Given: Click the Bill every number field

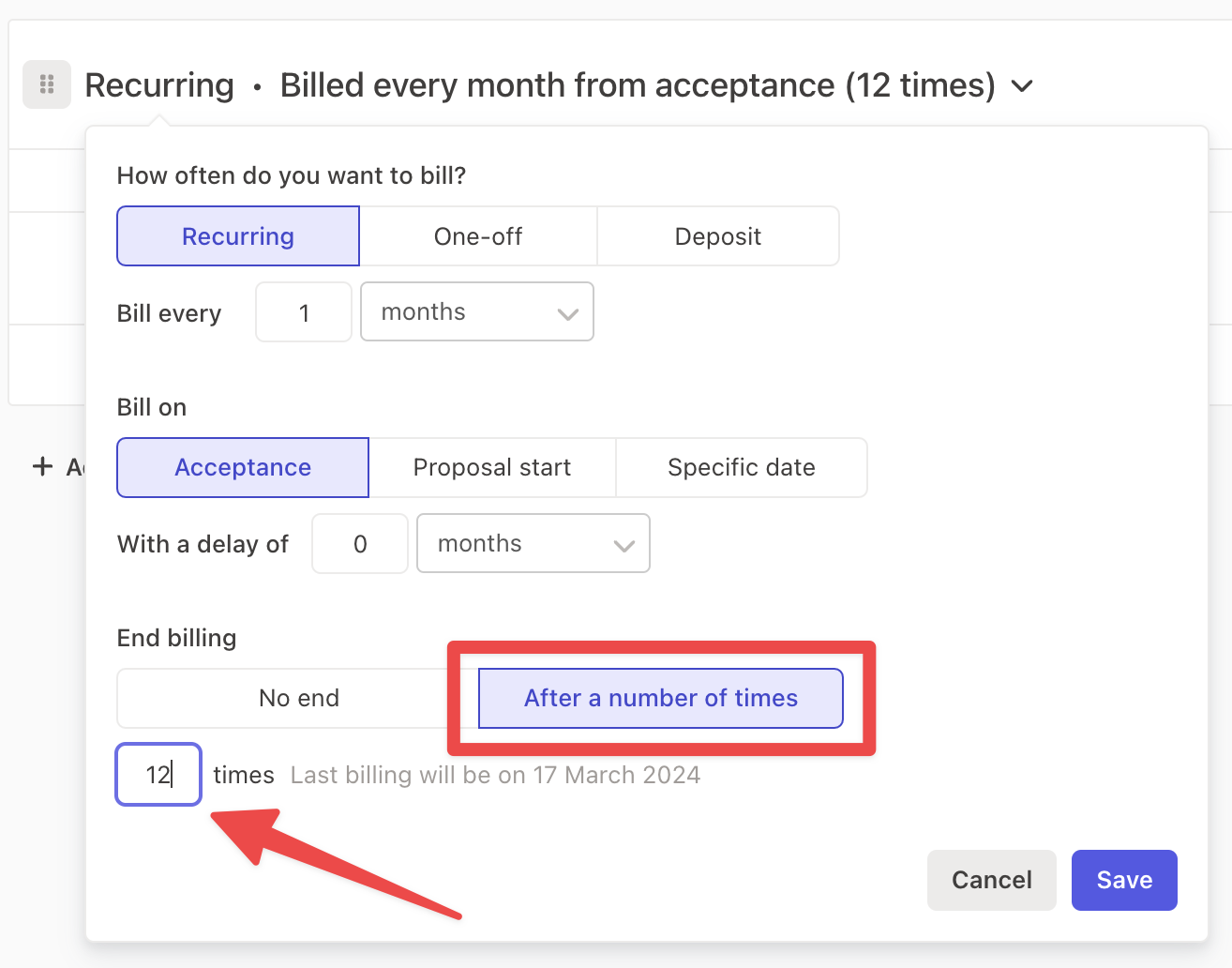Looking at the screenshot, I should [x=304, y=312].
